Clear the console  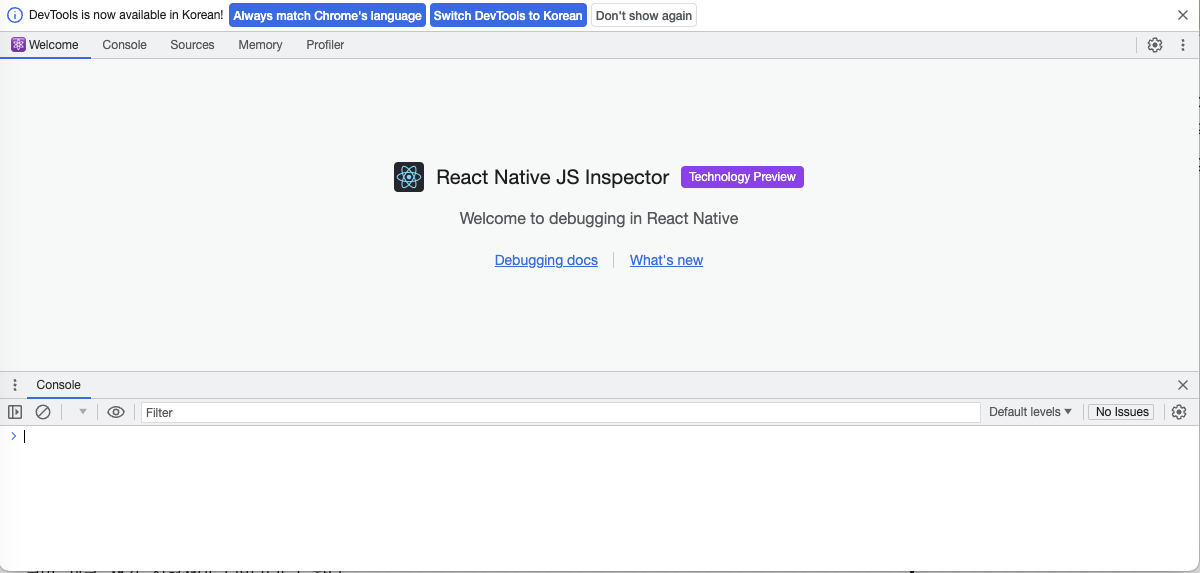pyautogui.click(x=43, y=412)
